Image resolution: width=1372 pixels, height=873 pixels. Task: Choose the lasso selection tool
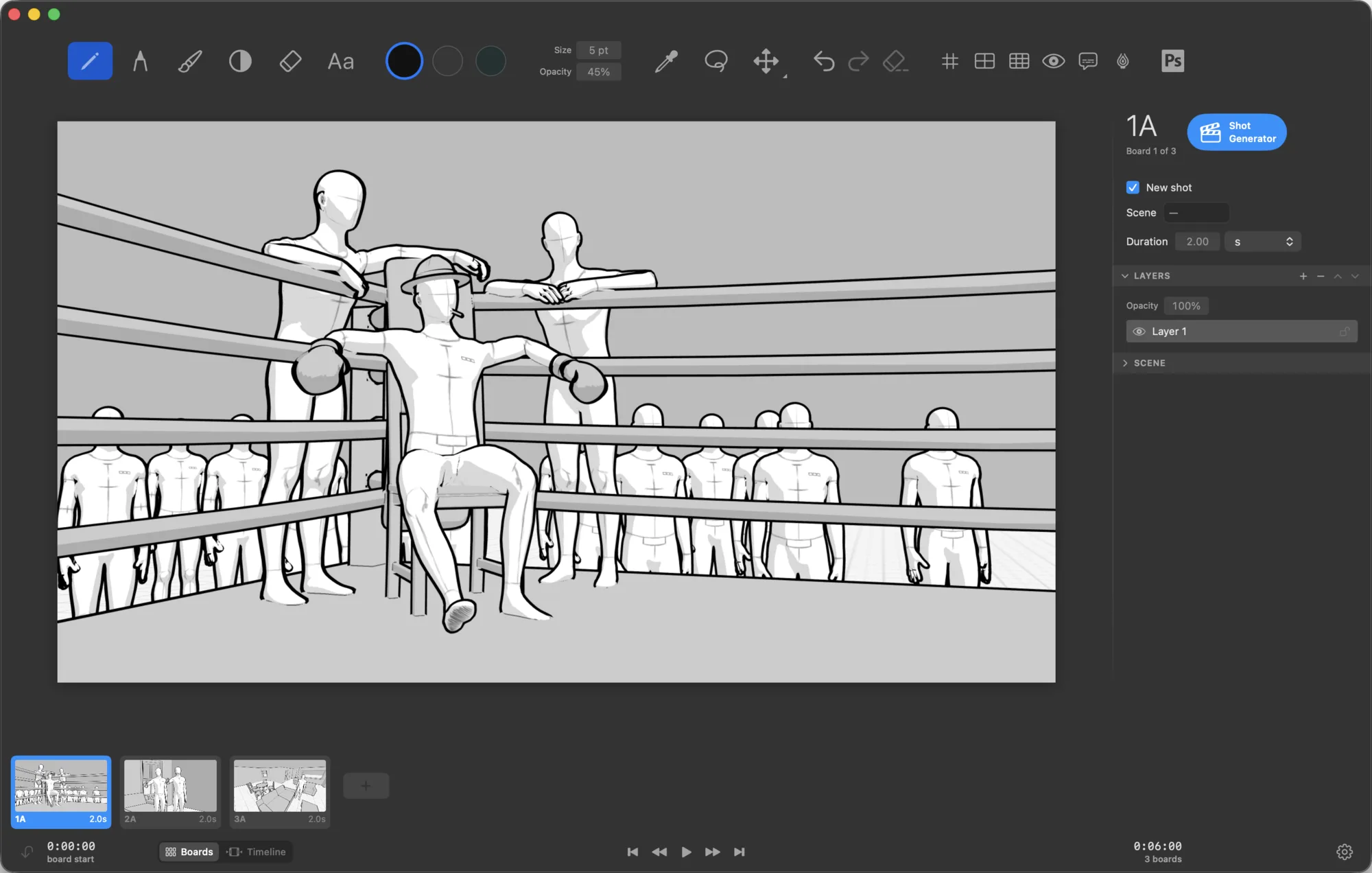click(716, 61)
